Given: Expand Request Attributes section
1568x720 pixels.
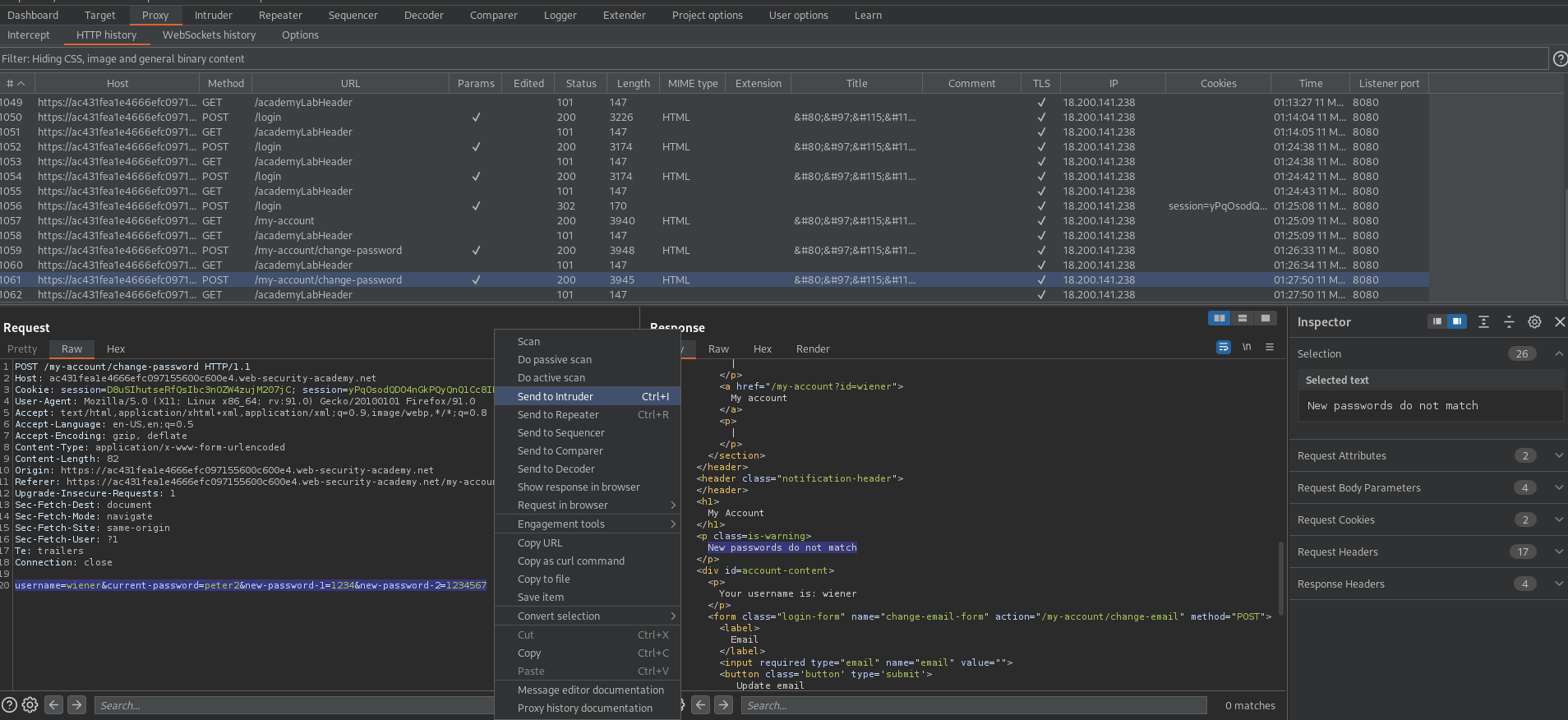Looking at the screenshot, I should 1559,455.
